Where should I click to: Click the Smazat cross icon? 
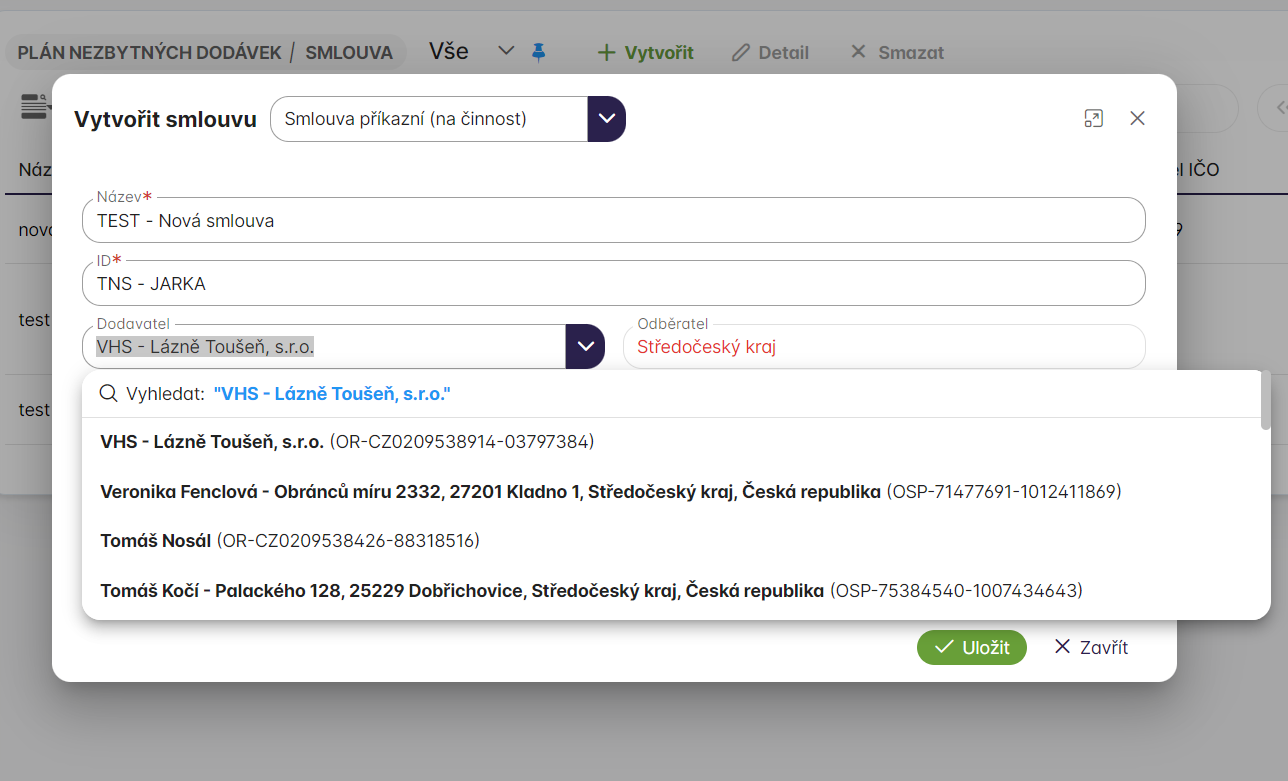pyautogui.click(x=857, y=52)
